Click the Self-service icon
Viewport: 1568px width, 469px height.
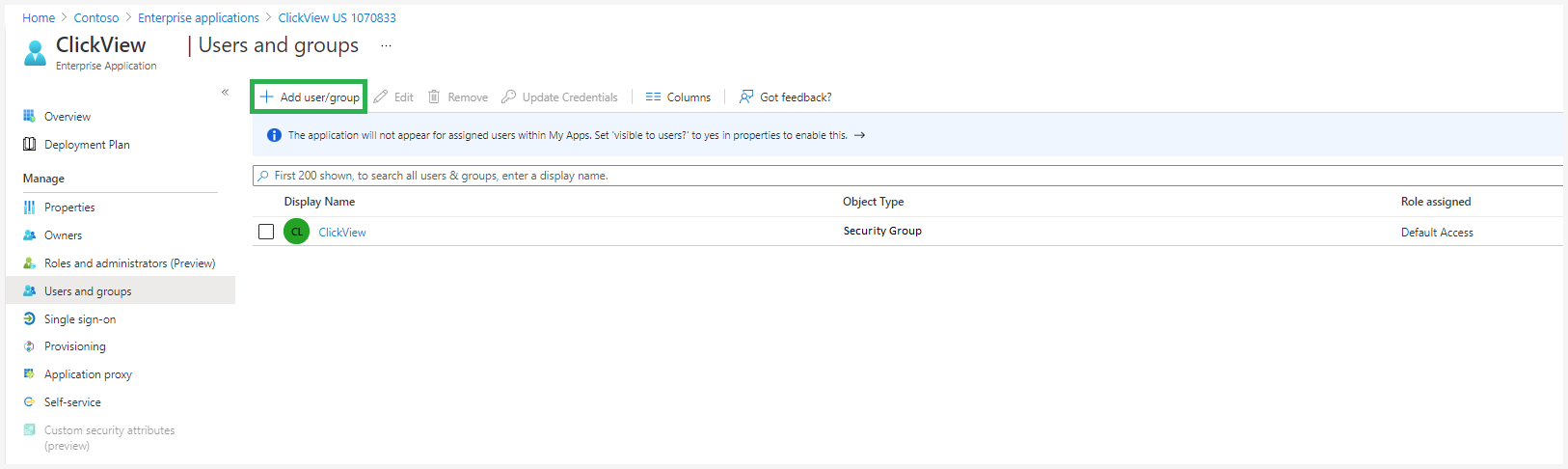29,401
